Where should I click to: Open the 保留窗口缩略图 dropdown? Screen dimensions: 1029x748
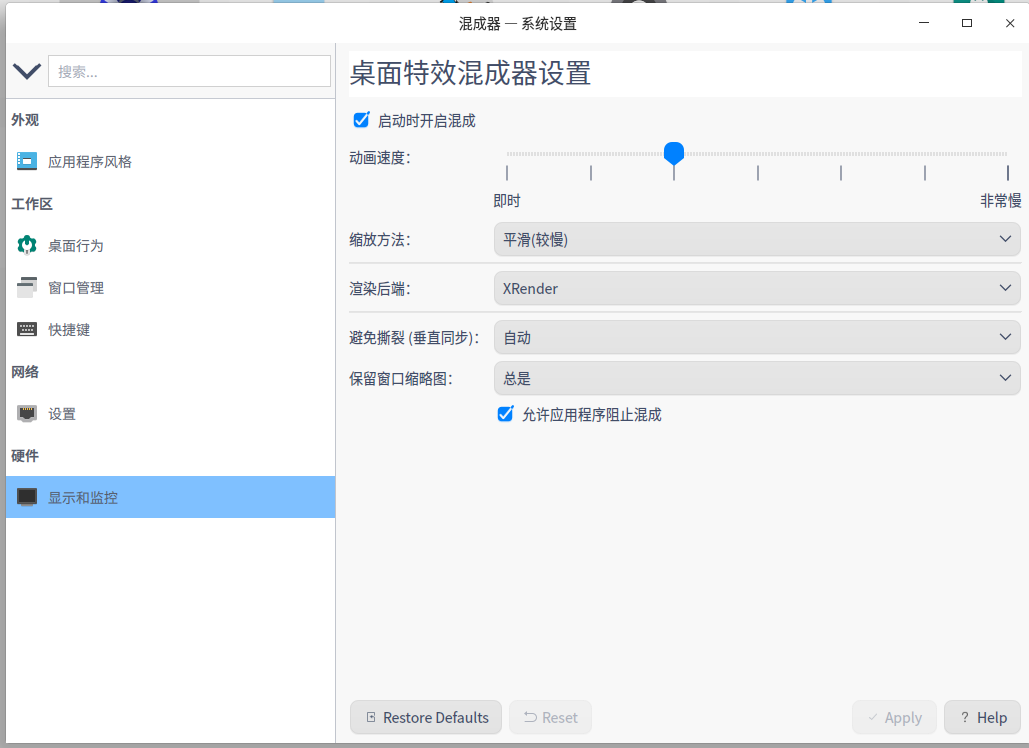pyautogui.click(x=756, y=377)
